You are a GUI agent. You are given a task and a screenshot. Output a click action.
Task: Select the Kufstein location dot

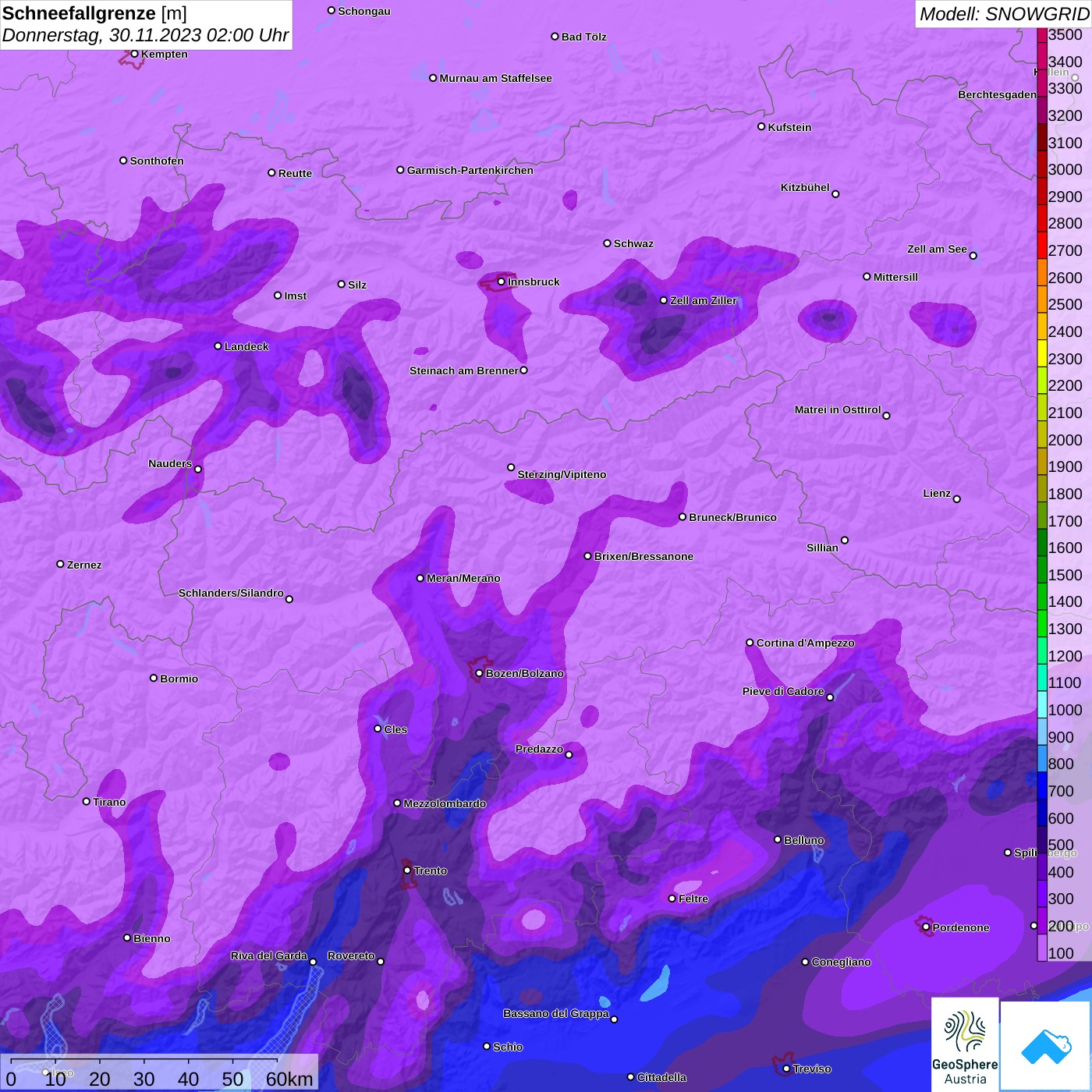tap(761, 126)
